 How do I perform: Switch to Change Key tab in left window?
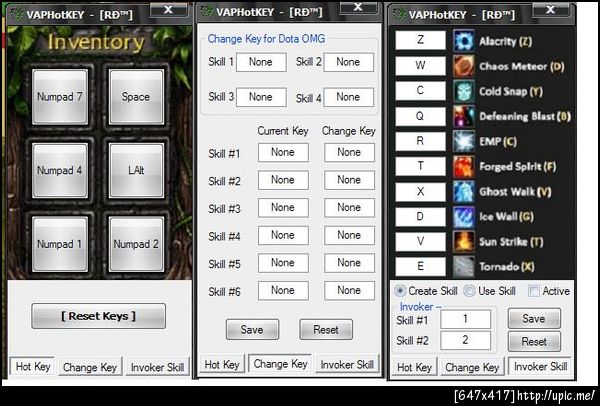90,367
